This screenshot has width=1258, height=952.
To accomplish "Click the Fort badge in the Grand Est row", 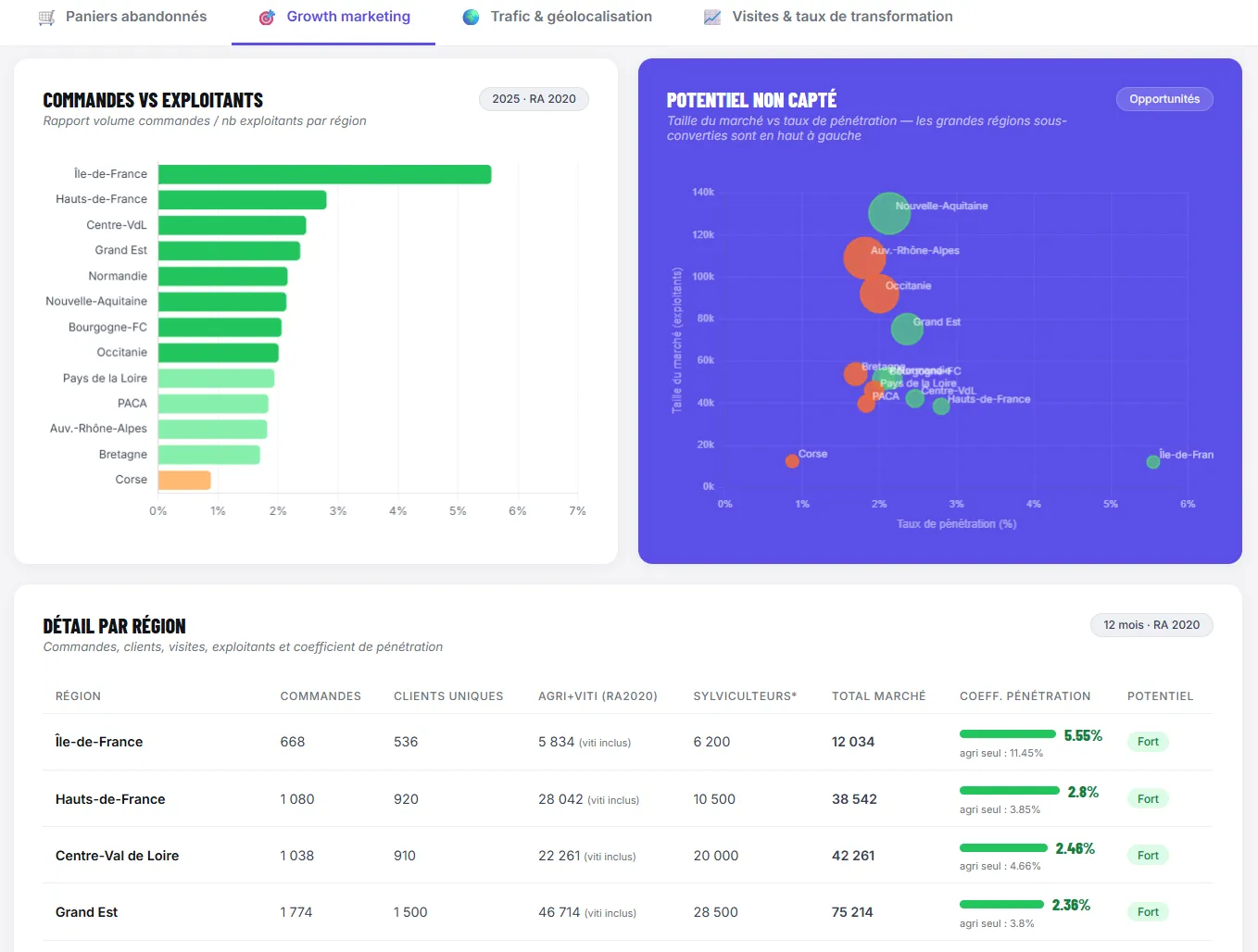I will pyautogui.click(x=1148, y=912).
